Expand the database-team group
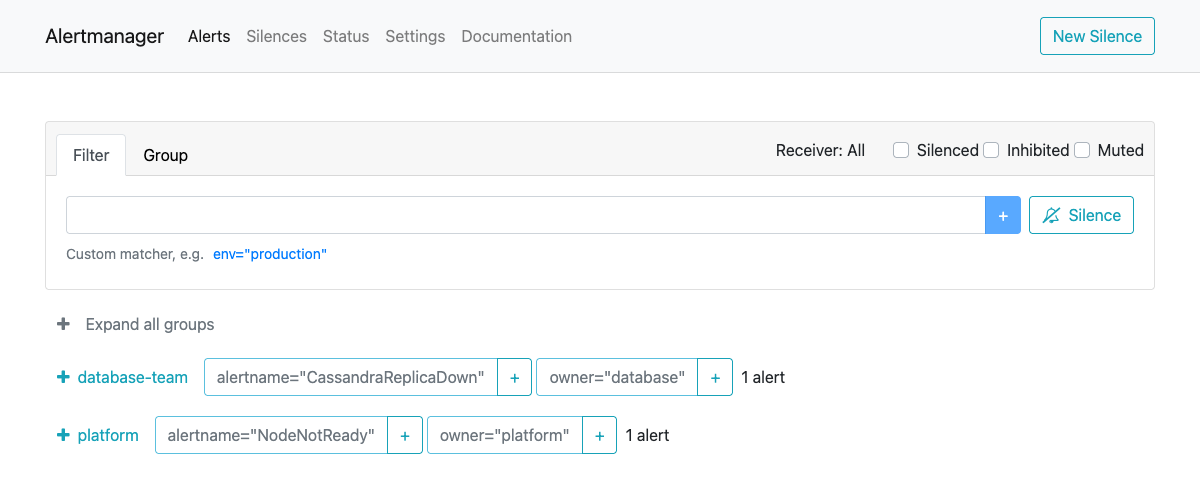This screenshot has width=1200, height=480. [63, 377]
